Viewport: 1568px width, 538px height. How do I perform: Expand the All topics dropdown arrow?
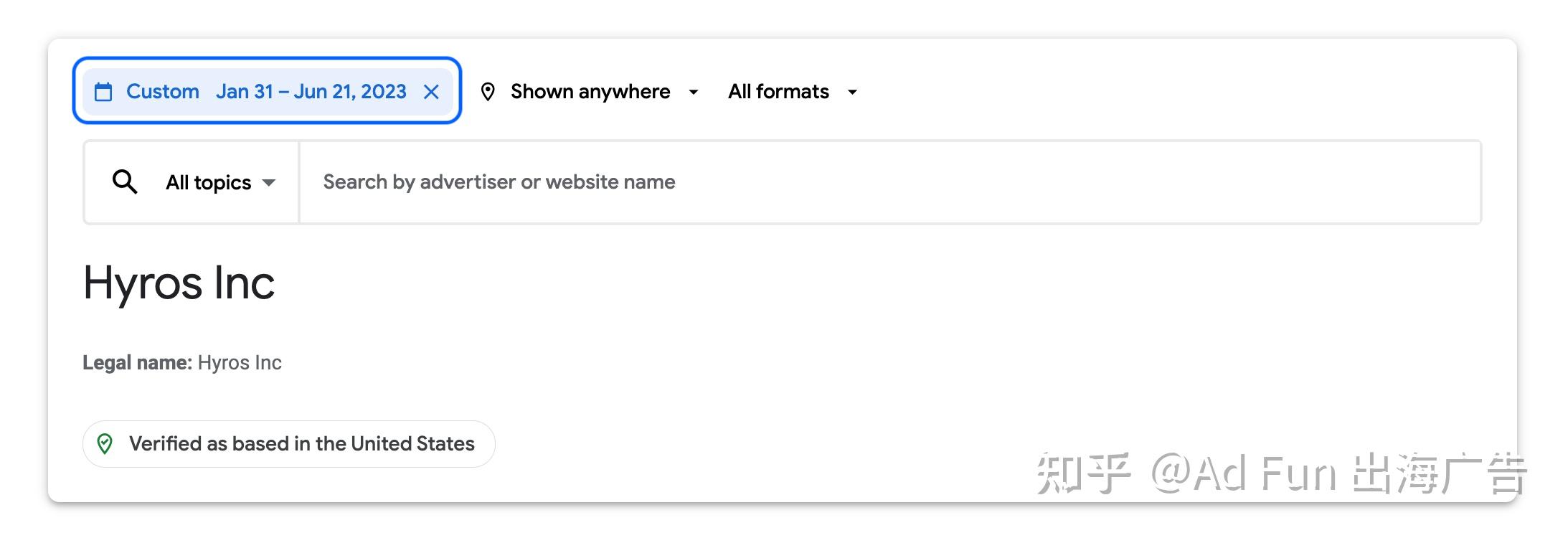pyautogui.click(x=269, y=183)
